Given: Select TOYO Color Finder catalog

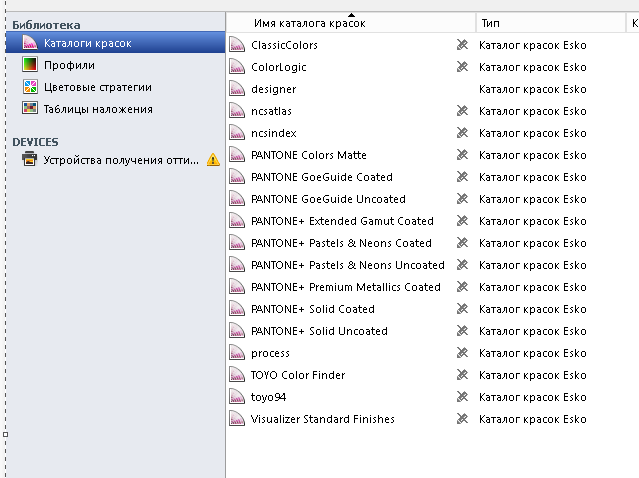Looking at the screenshot, I should click(432, 375).
